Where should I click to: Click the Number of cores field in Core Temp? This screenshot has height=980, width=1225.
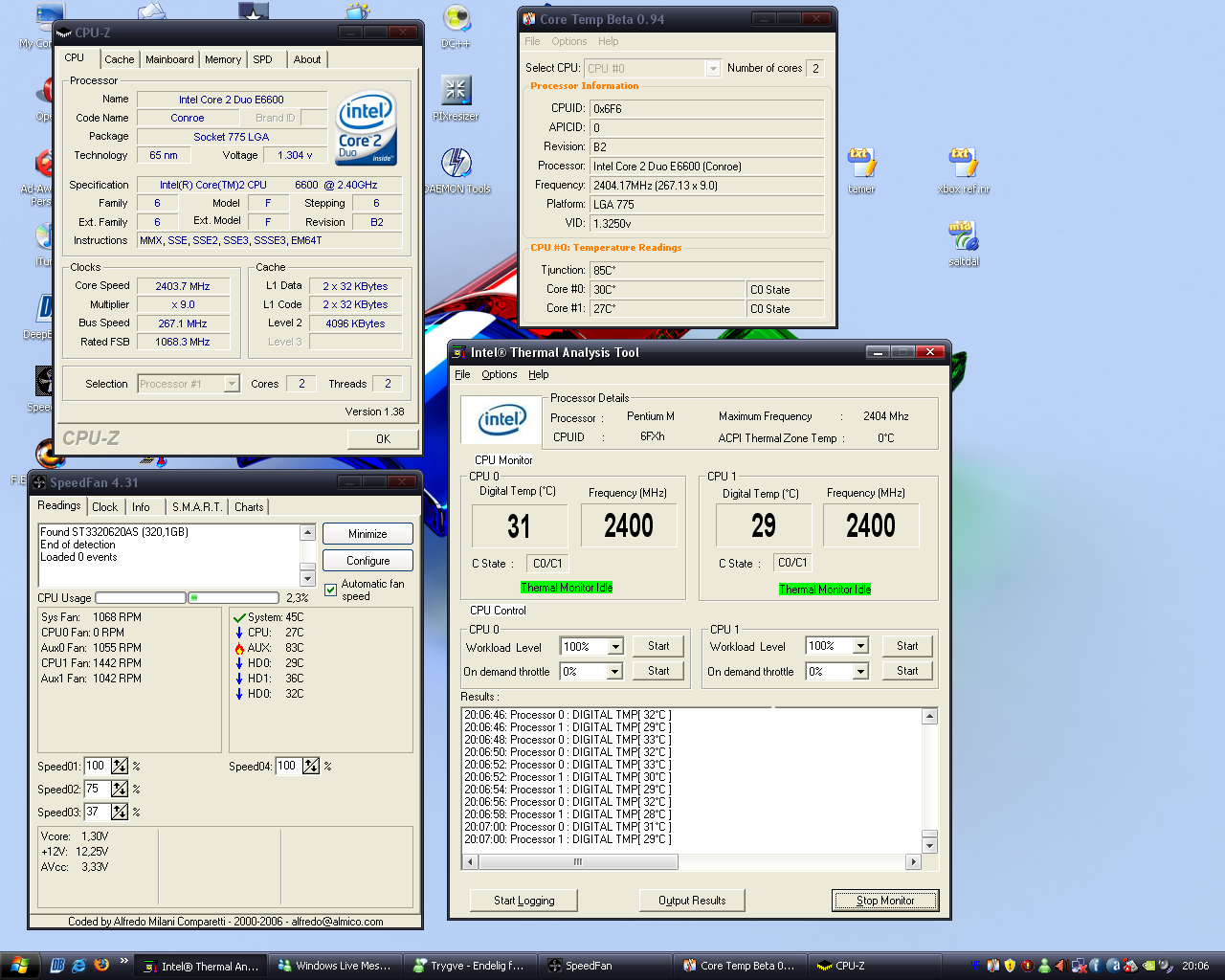pos(815,69)
